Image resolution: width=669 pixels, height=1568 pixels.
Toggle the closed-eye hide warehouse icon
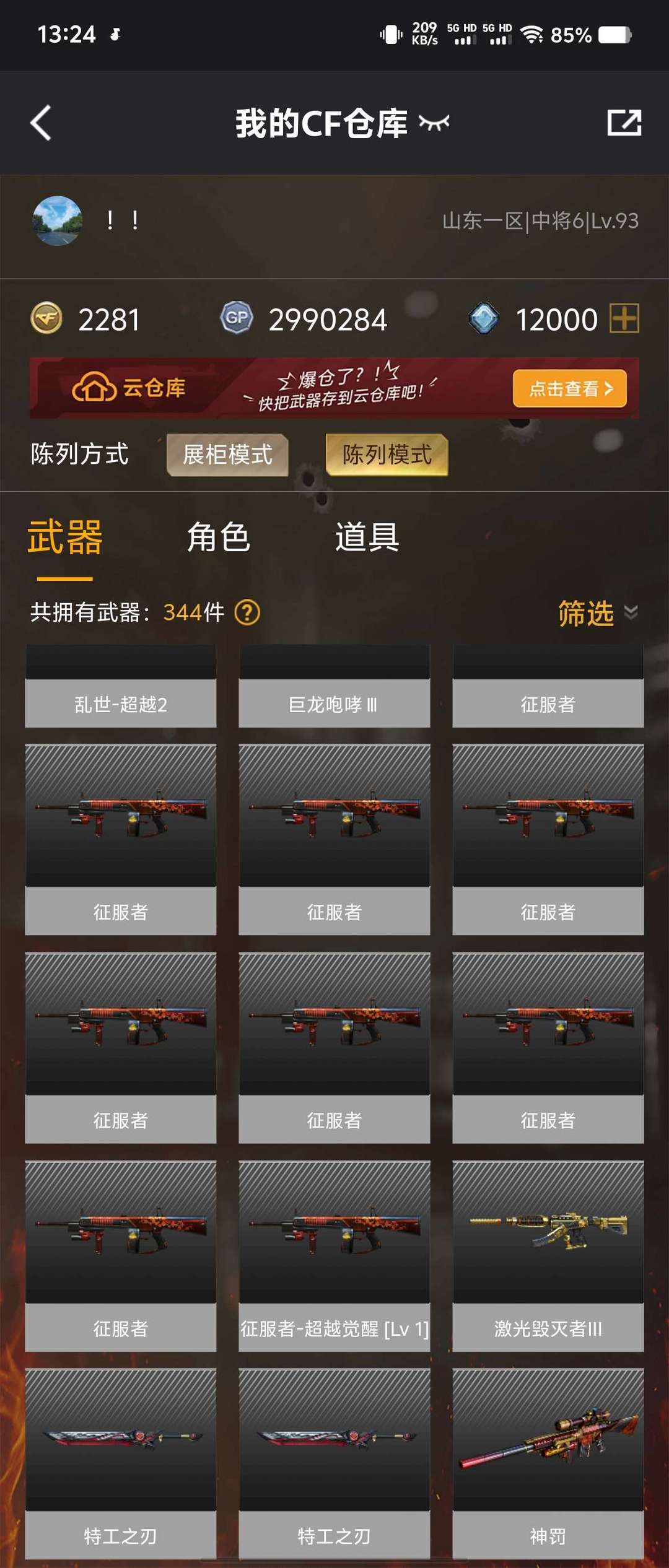(x=434, y=123)
